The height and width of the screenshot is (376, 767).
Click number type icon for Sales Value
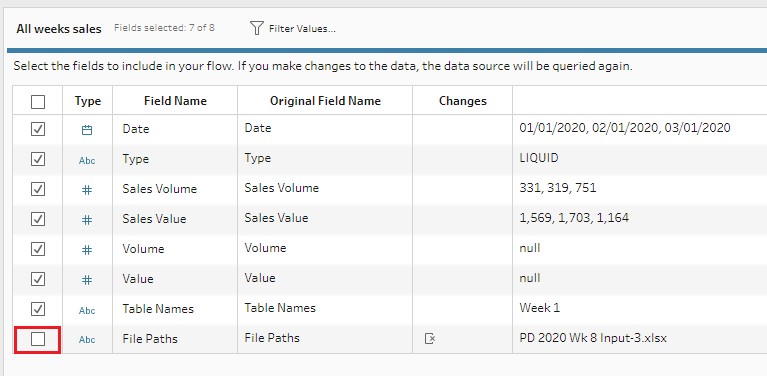87,220
